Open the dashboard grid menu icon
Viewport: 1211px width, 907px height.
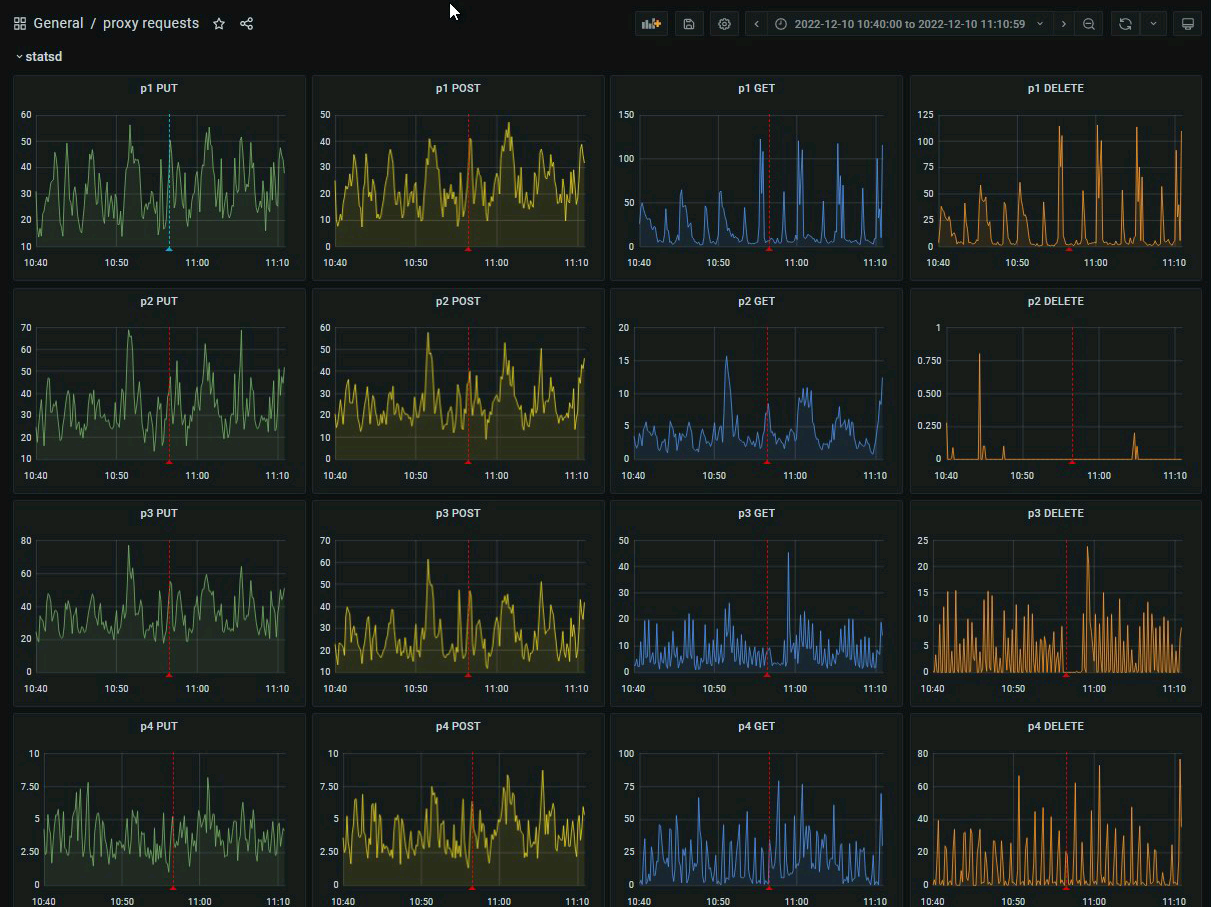20,24
